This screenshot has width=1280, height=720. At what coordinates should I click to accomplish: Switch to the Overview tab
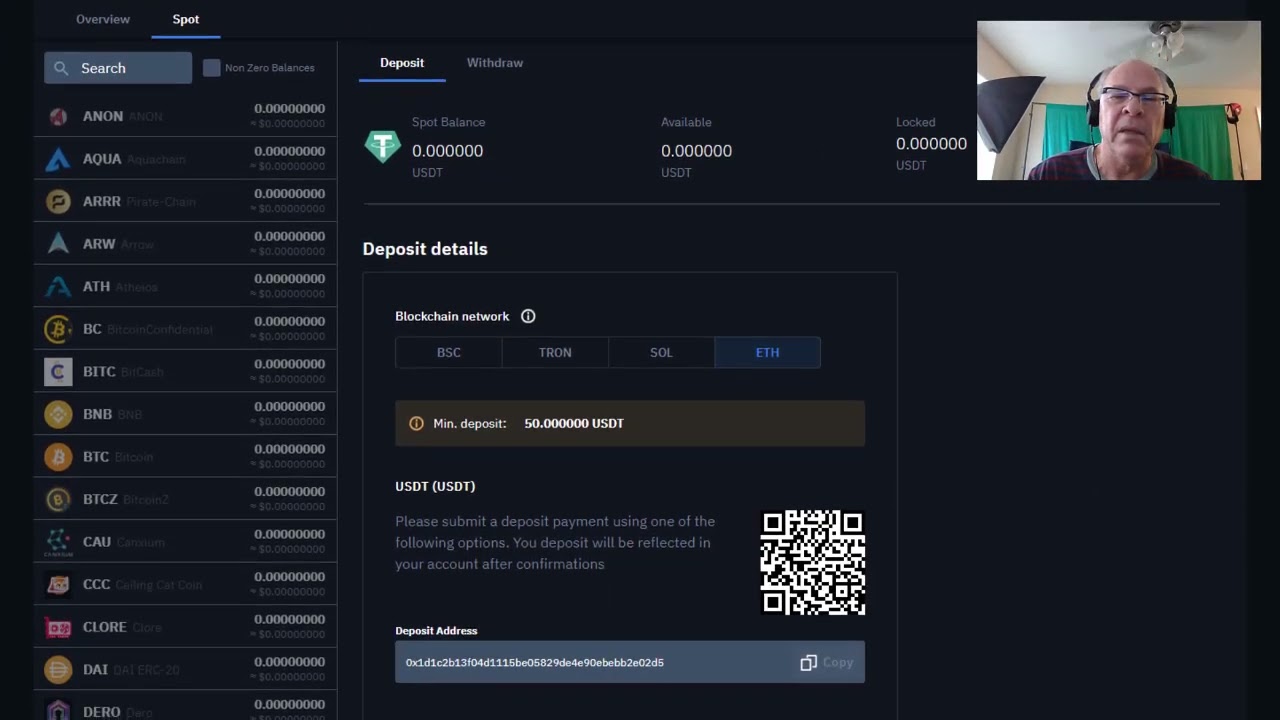[103, 19]
